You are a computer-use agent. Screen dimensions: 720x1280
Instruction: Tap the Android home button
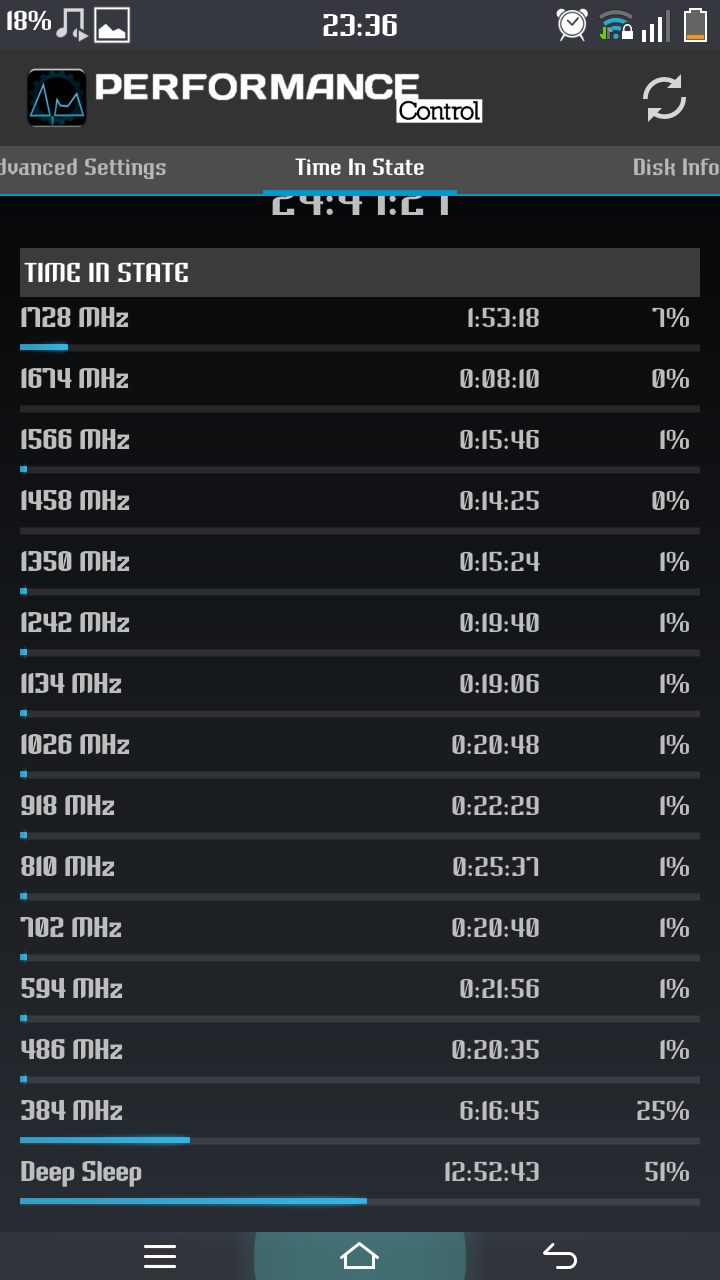(x=359, y=1256)
